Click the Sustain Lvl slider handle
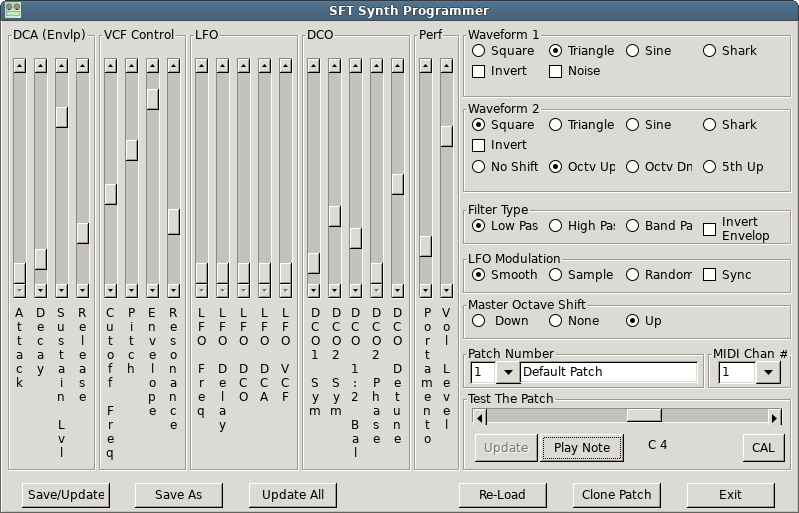This screenshot has width=799, height=513. (61, 116)
